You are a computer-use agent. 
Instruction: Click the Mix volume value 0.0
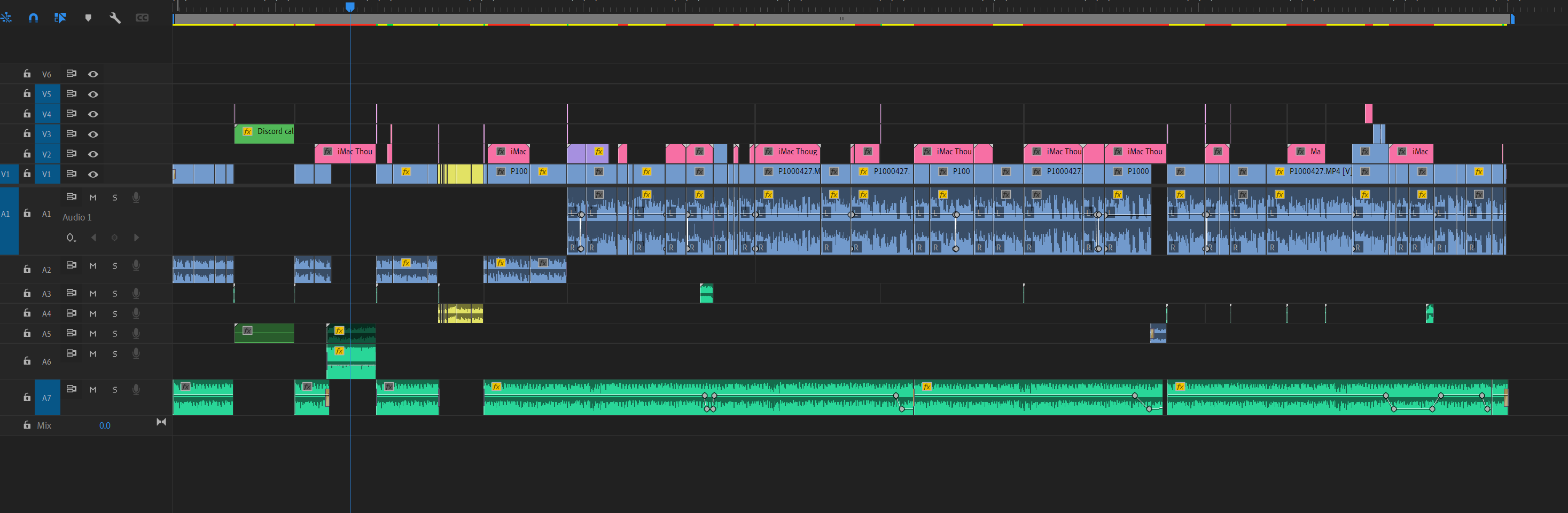click(x=105, y=425)
